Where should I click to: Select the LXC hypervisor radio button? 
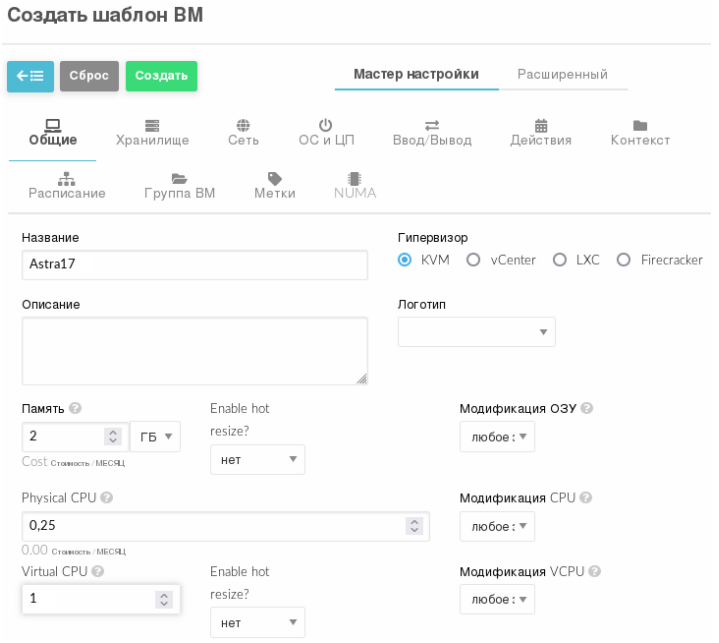point(559,260)
